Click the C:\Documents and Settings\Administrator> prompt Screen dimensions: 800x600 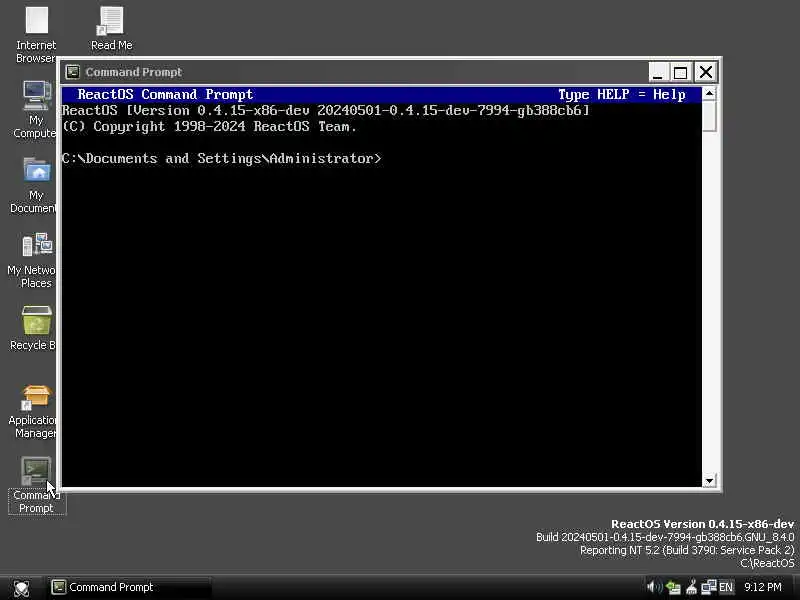[x=221, y=159]
